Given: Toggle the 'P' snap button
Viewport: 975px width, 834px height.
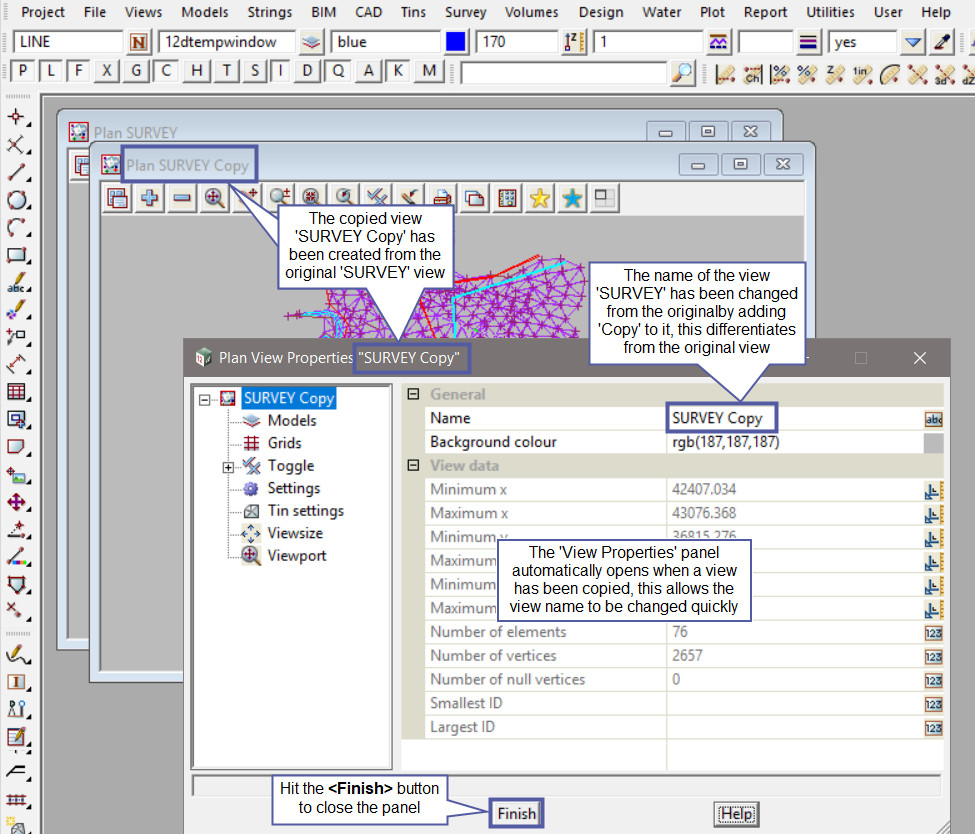Looking at the screenshot, I should (23, 72).
